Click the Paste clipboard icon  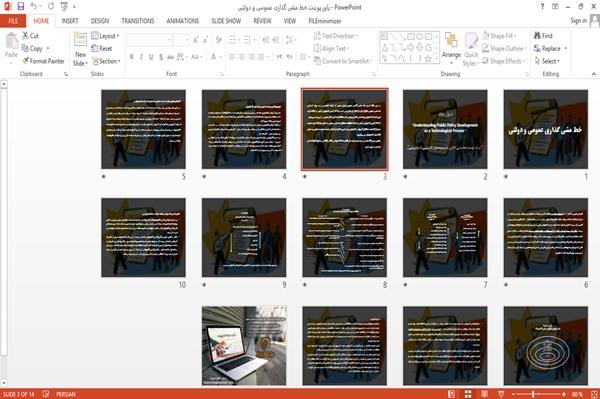click(x=11, y=41)
